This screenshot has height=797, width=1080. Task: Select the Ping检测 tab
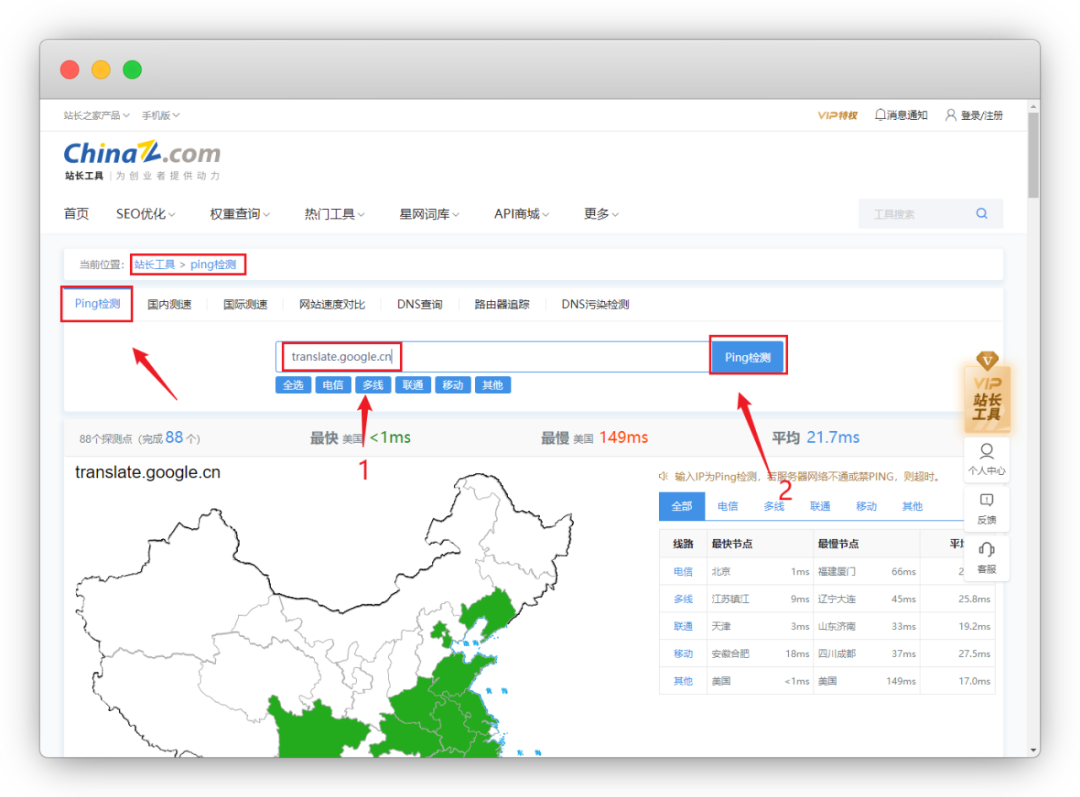97,304
